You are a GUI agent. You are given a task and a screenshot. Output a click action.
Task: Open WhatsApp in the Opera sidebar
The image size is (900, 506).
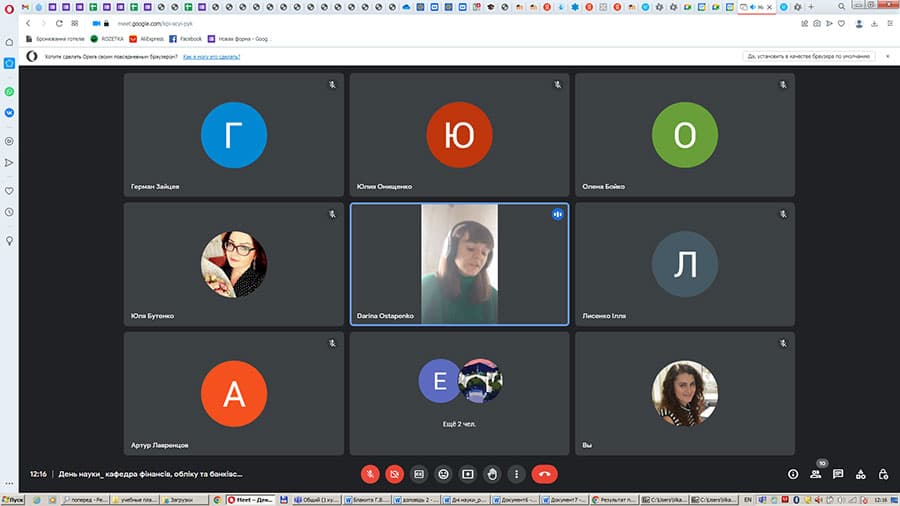click(9, 92)
